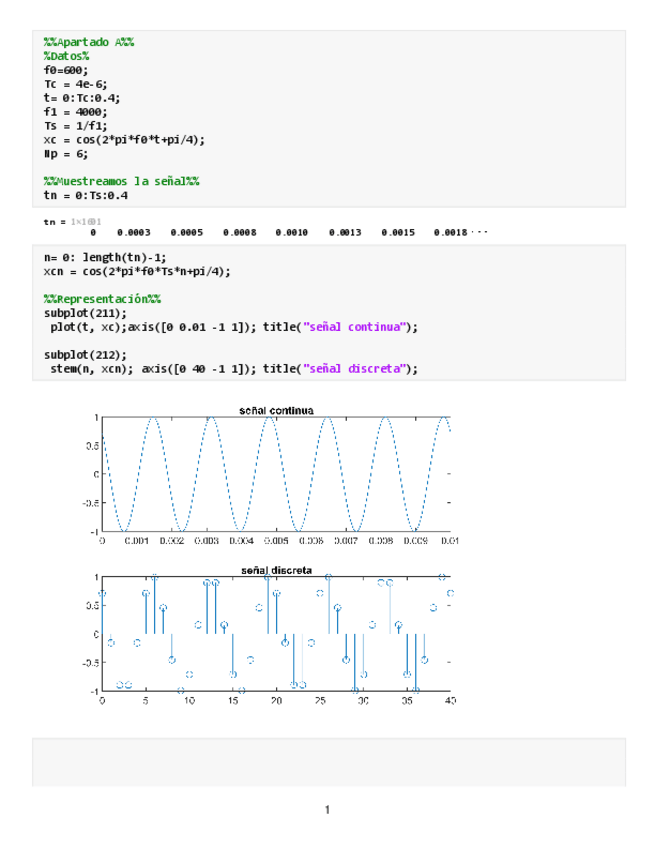Click the "señal continua" plot title
The image size is (655, 848).
coord(276,410)
